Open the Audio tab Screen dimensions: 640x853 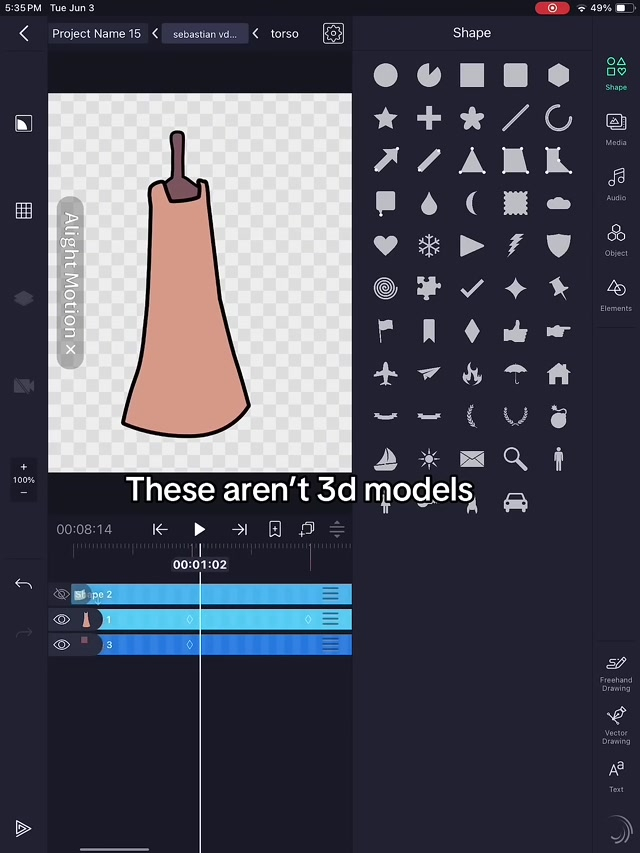[616, 184]
